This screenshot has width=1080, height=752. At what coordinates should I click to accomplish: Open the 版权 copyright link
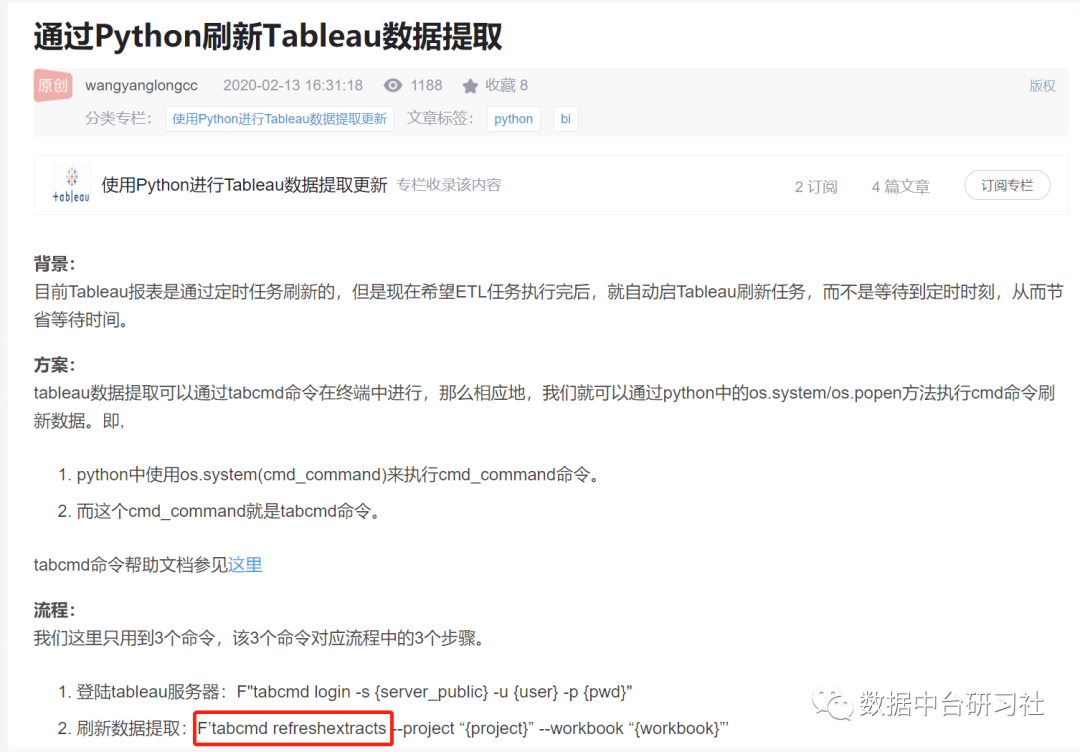[1042, 86]
